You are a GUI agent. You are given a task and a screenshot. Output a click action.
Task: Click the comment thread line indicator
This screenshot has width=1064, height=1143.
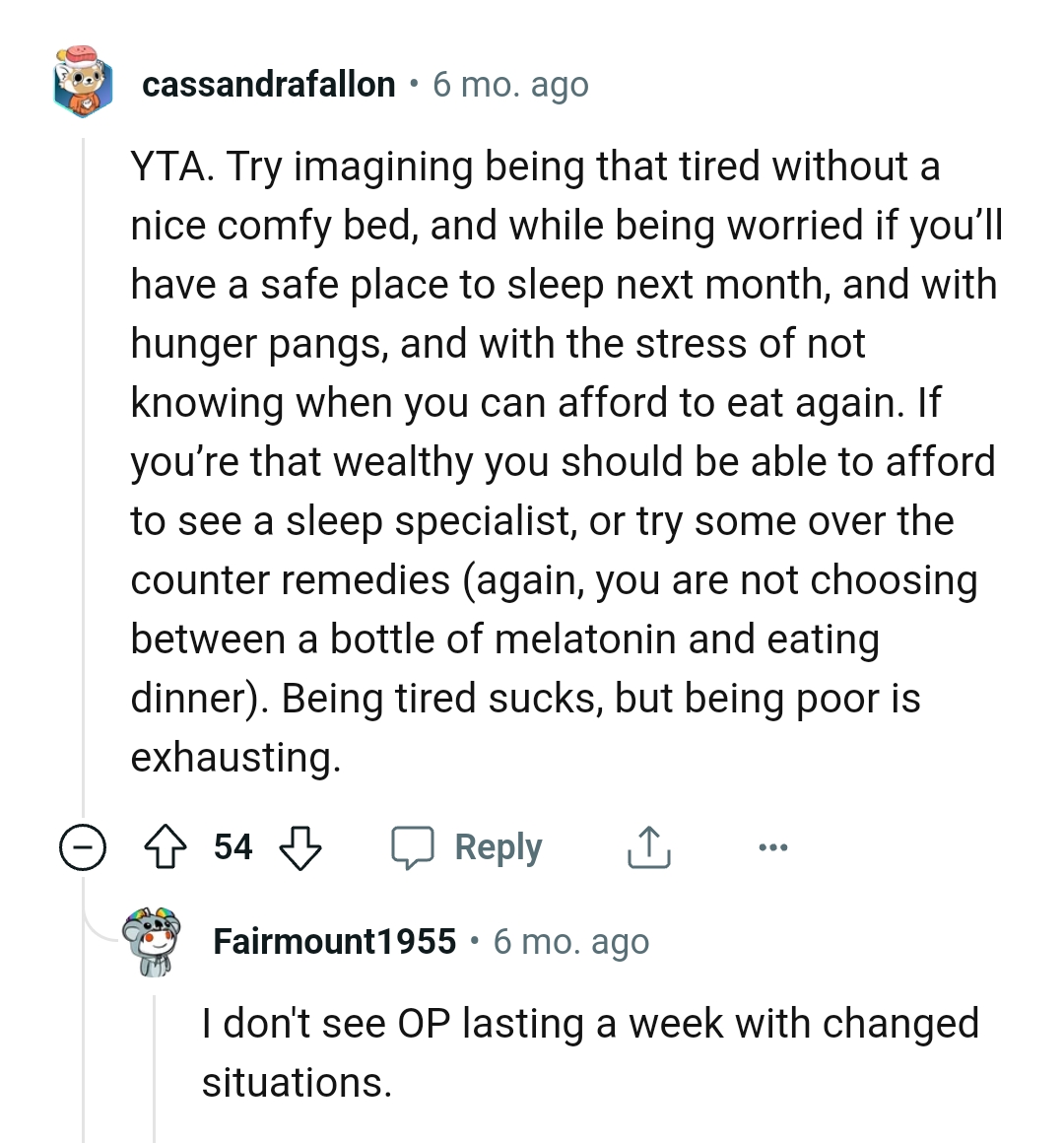pos(84,493)
